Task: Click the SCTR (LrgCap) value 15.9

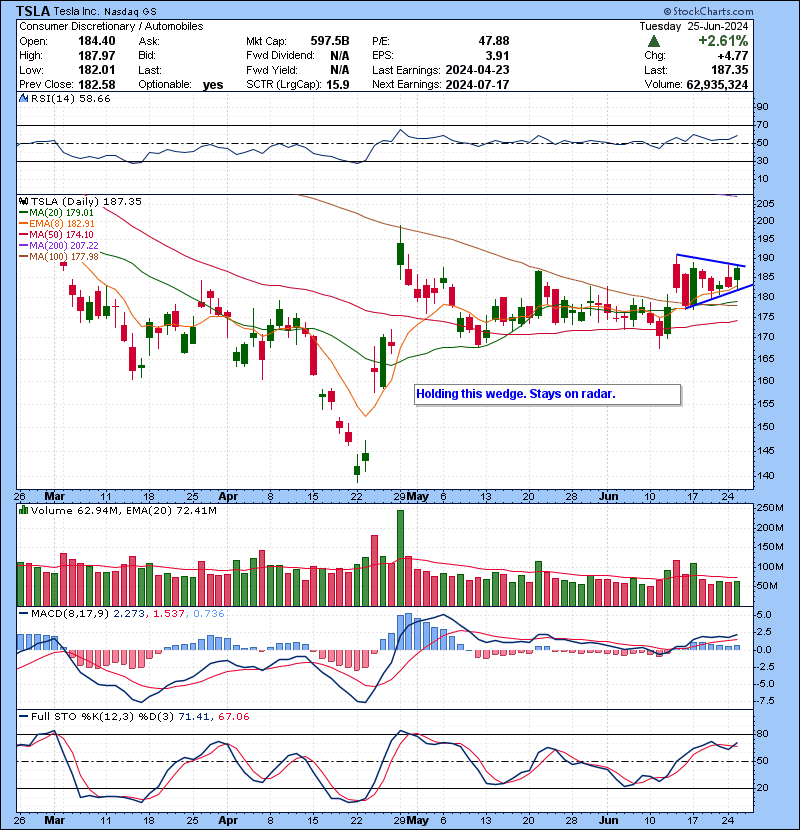Action: click(x=338, y=85)
